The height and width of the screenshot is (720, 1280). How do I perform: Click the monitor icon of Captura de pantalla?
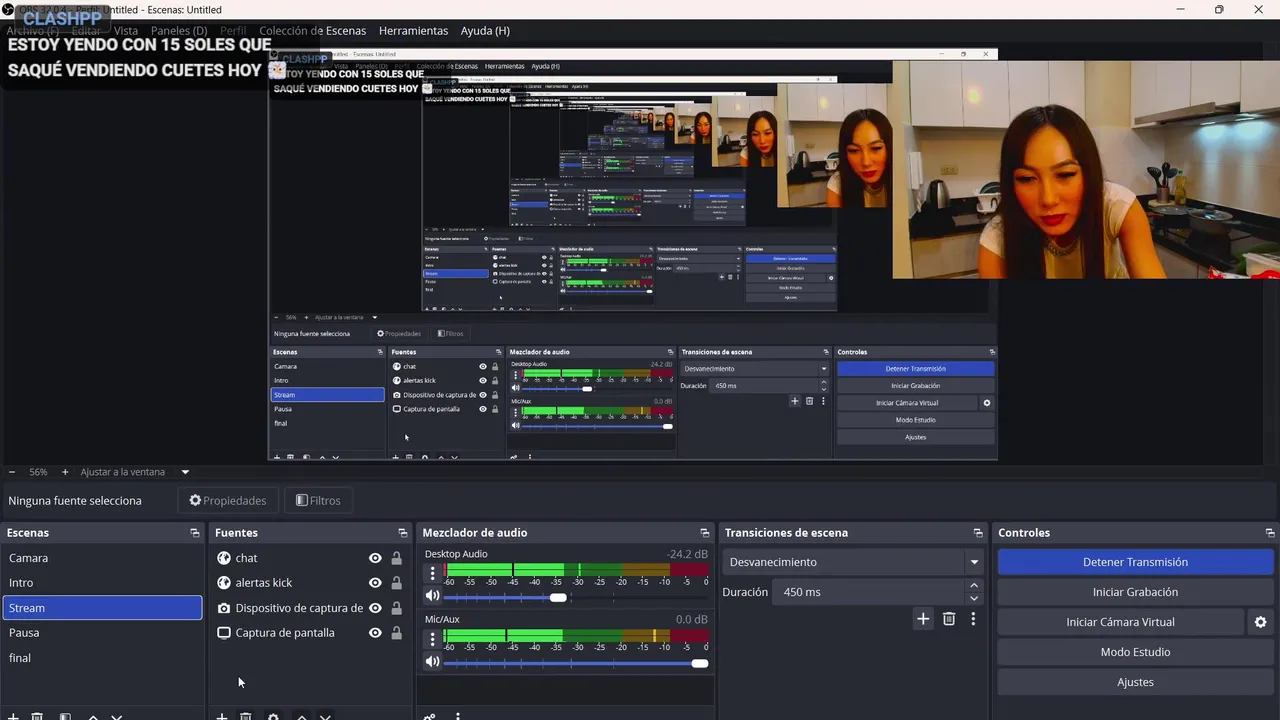click(x=224, y=633)
